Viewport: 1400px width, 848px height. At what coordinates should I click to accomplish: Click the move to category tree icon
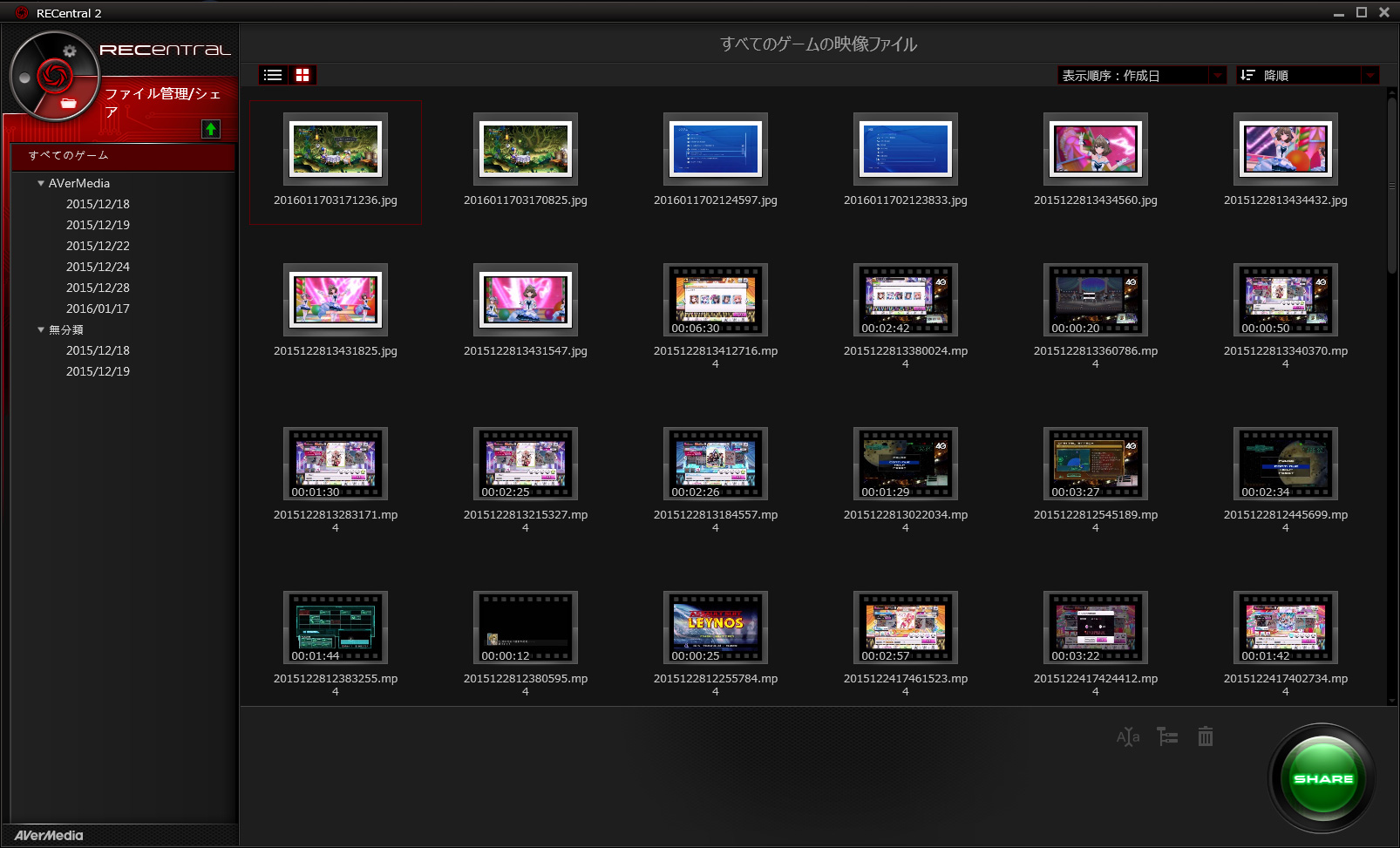point(1167,737)
